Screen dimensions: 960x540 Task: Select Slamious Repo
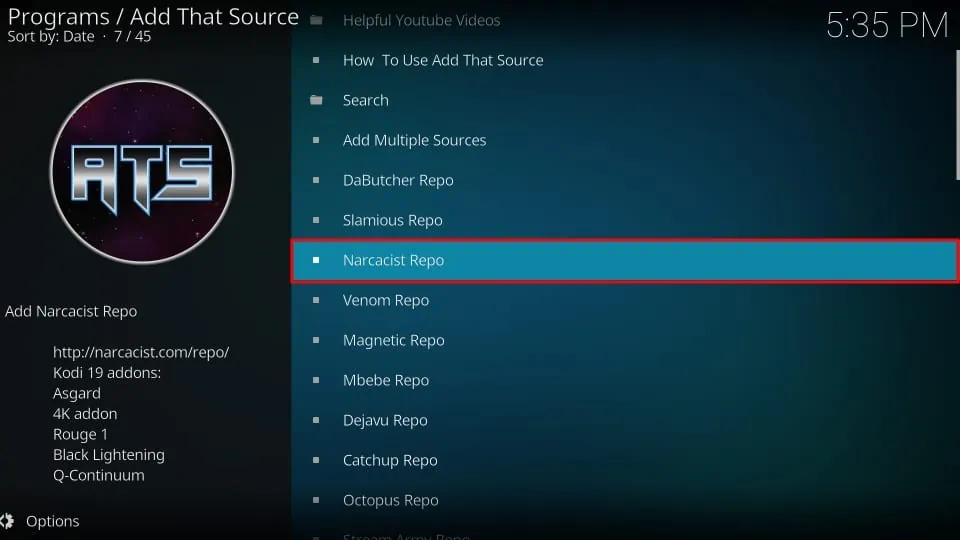click(624, 220)
